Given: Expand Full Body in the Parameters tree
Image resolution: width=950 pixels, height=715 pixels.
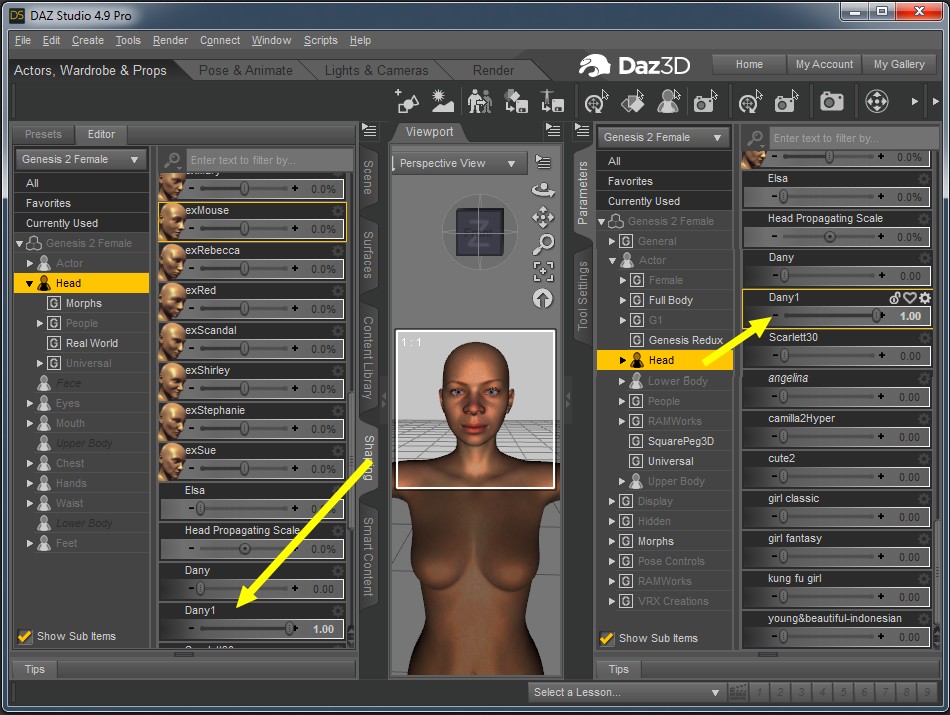Looking at the screenshot, I should click(622, 300).
